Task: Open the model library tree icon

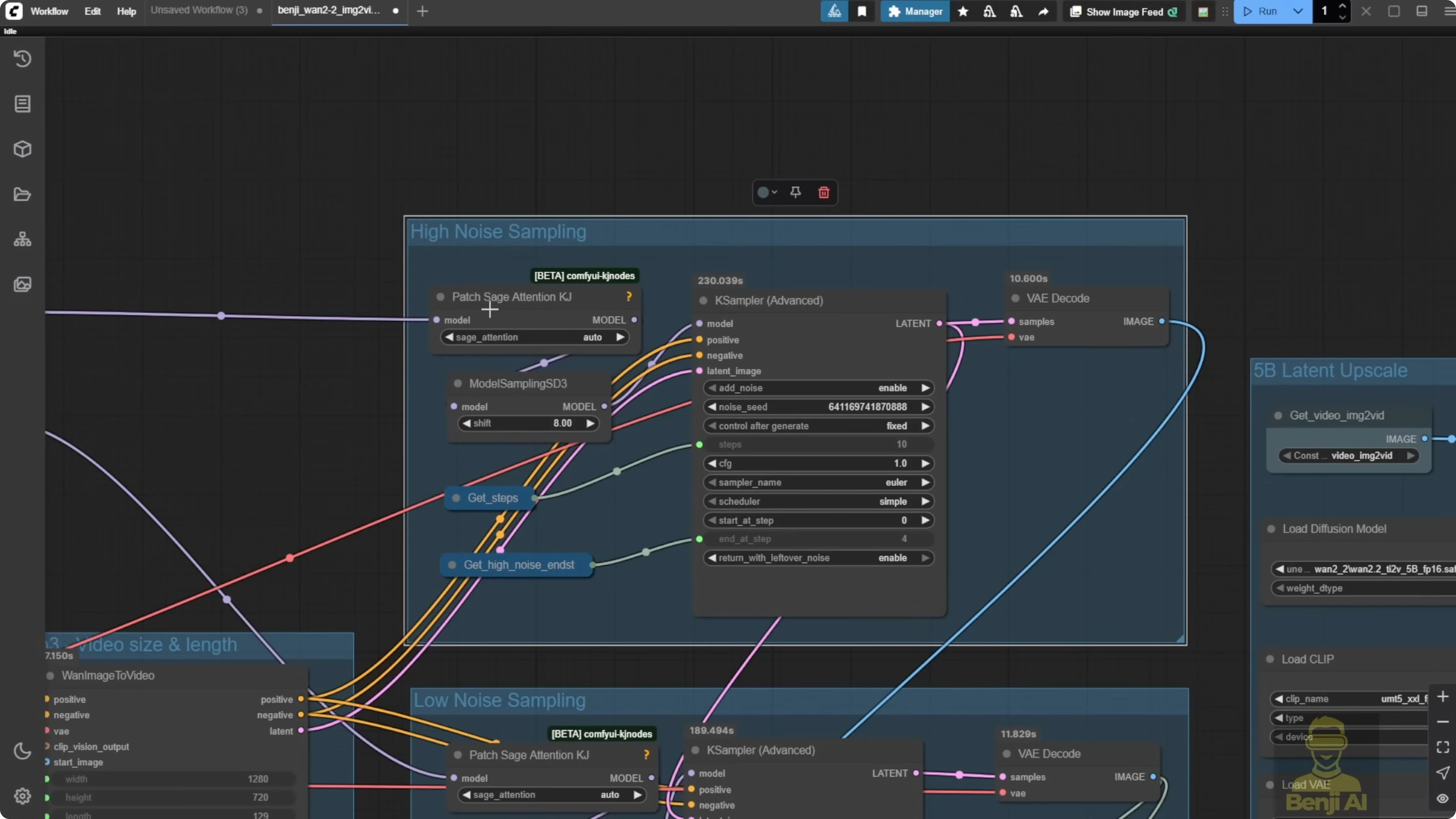Action: [x=23, y=240]
